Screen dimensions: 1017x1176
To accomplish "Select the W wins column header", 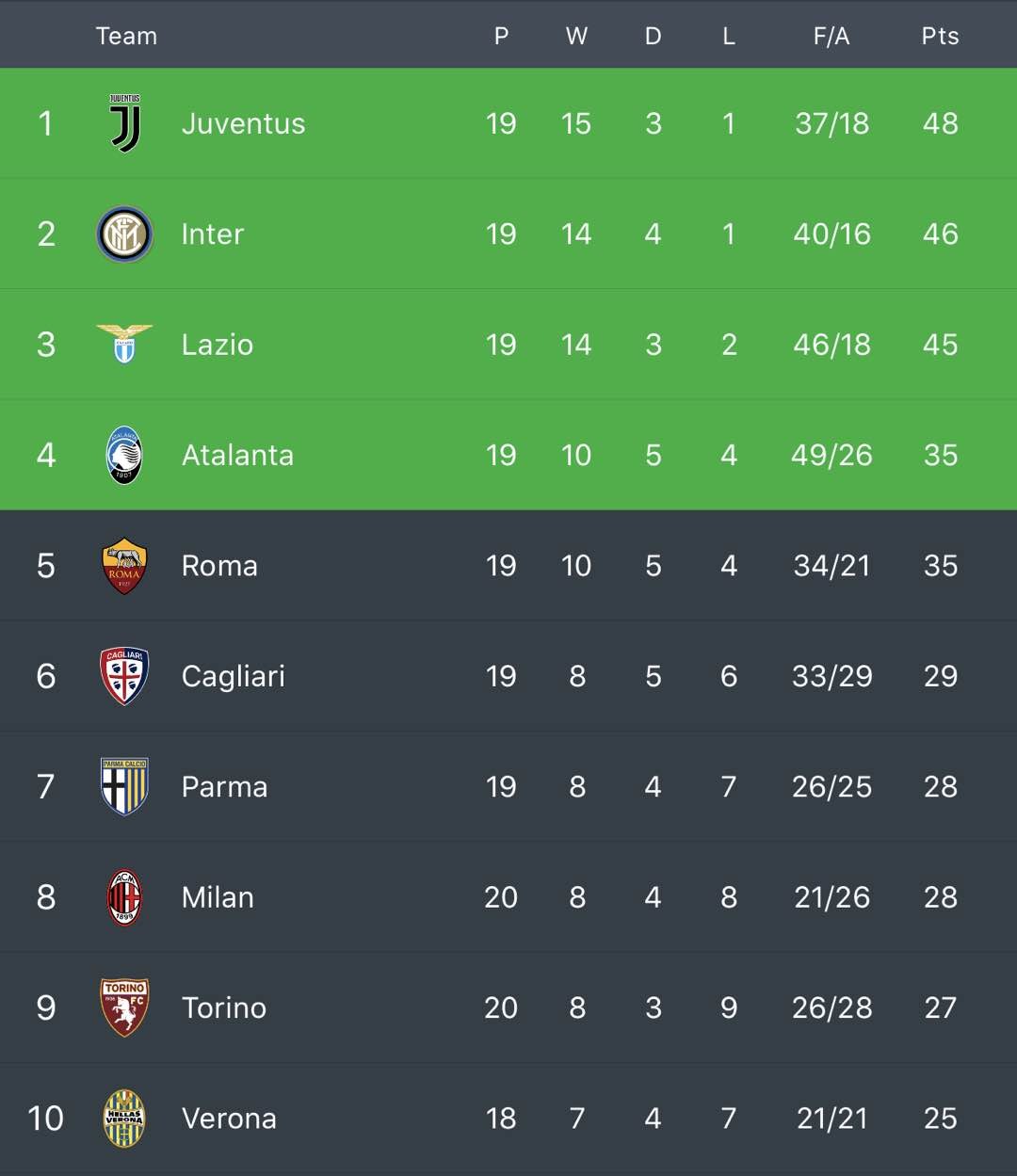I will (x=576, y=36).
